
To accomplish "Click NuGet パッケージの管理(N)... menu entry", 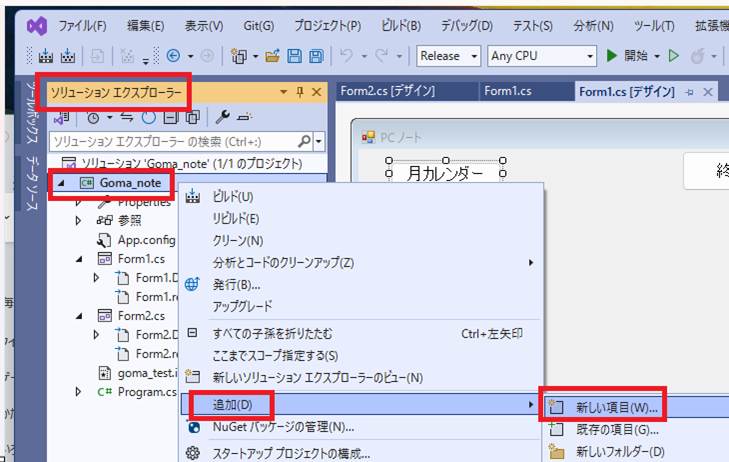I will pos(283,428).
